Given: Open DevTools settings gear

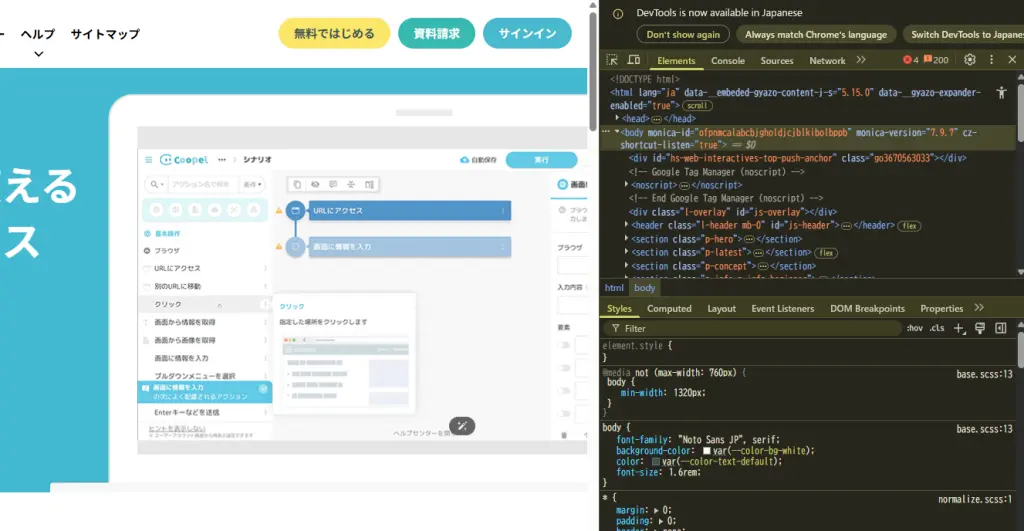Looking at the screenshot, I should coord(970,59).
